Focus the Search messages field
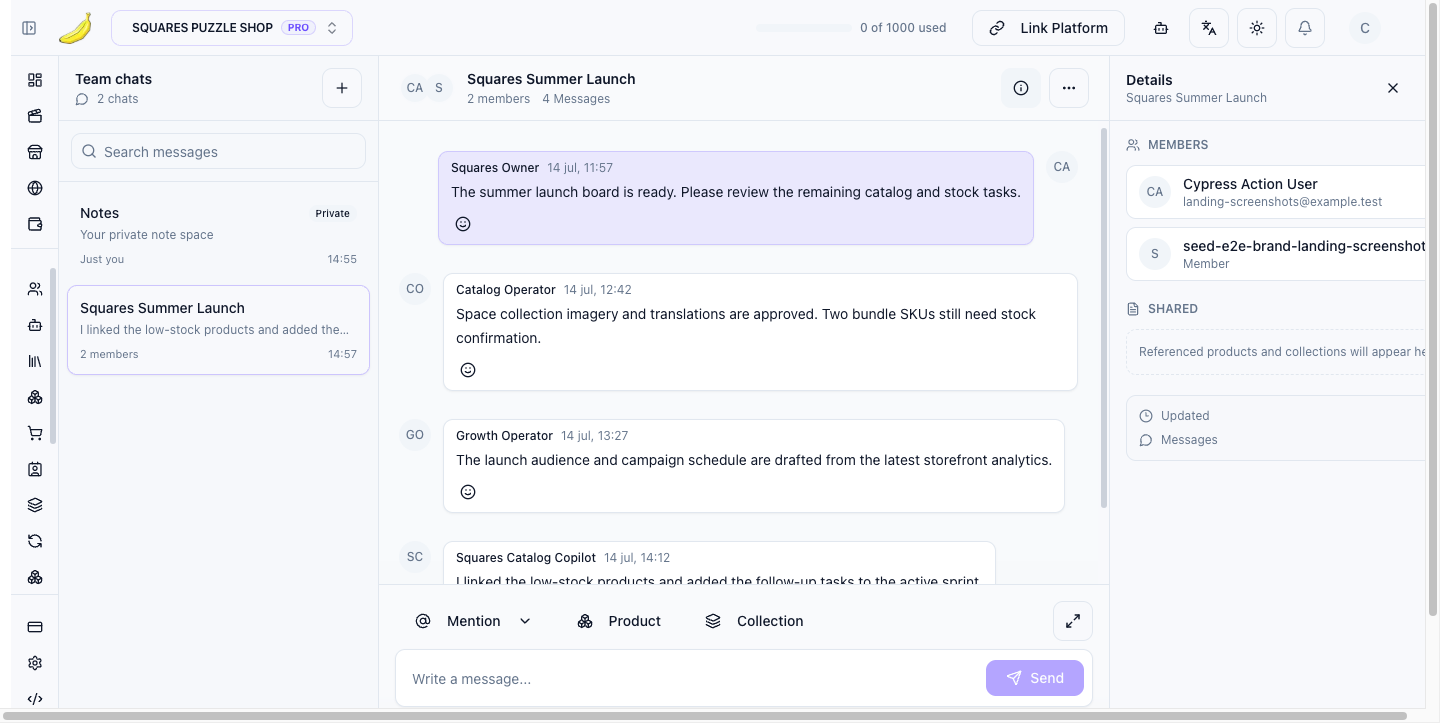 [x=218, y=152]
